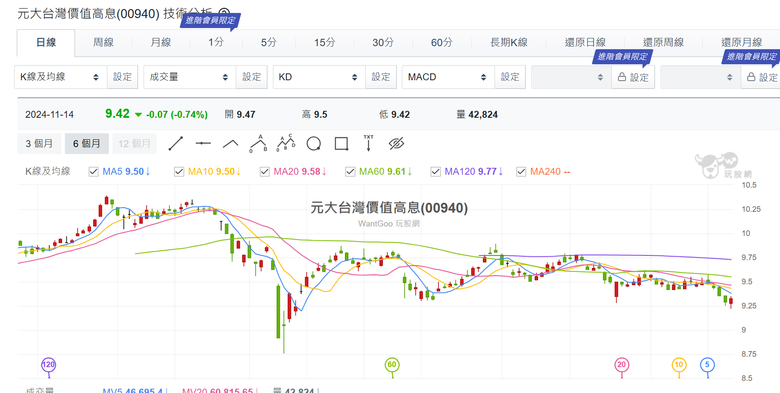Pick the ABCD wave pattern tool
780x393 pixels.
point(286,143)
